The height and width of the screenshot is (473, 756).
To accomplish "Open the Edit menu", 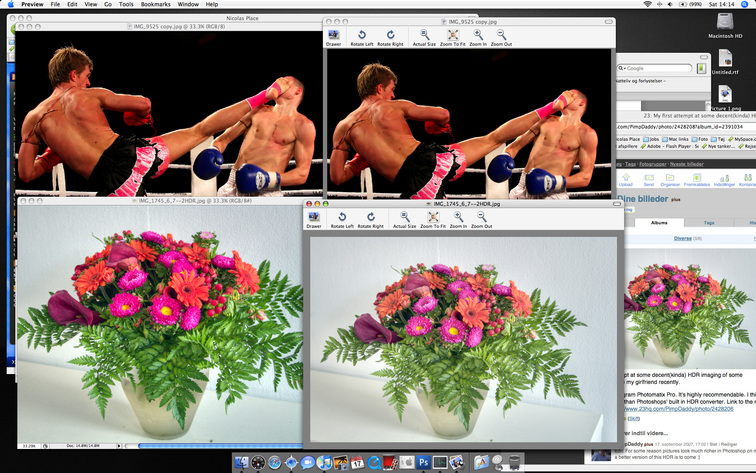I will tap(72, 4).
